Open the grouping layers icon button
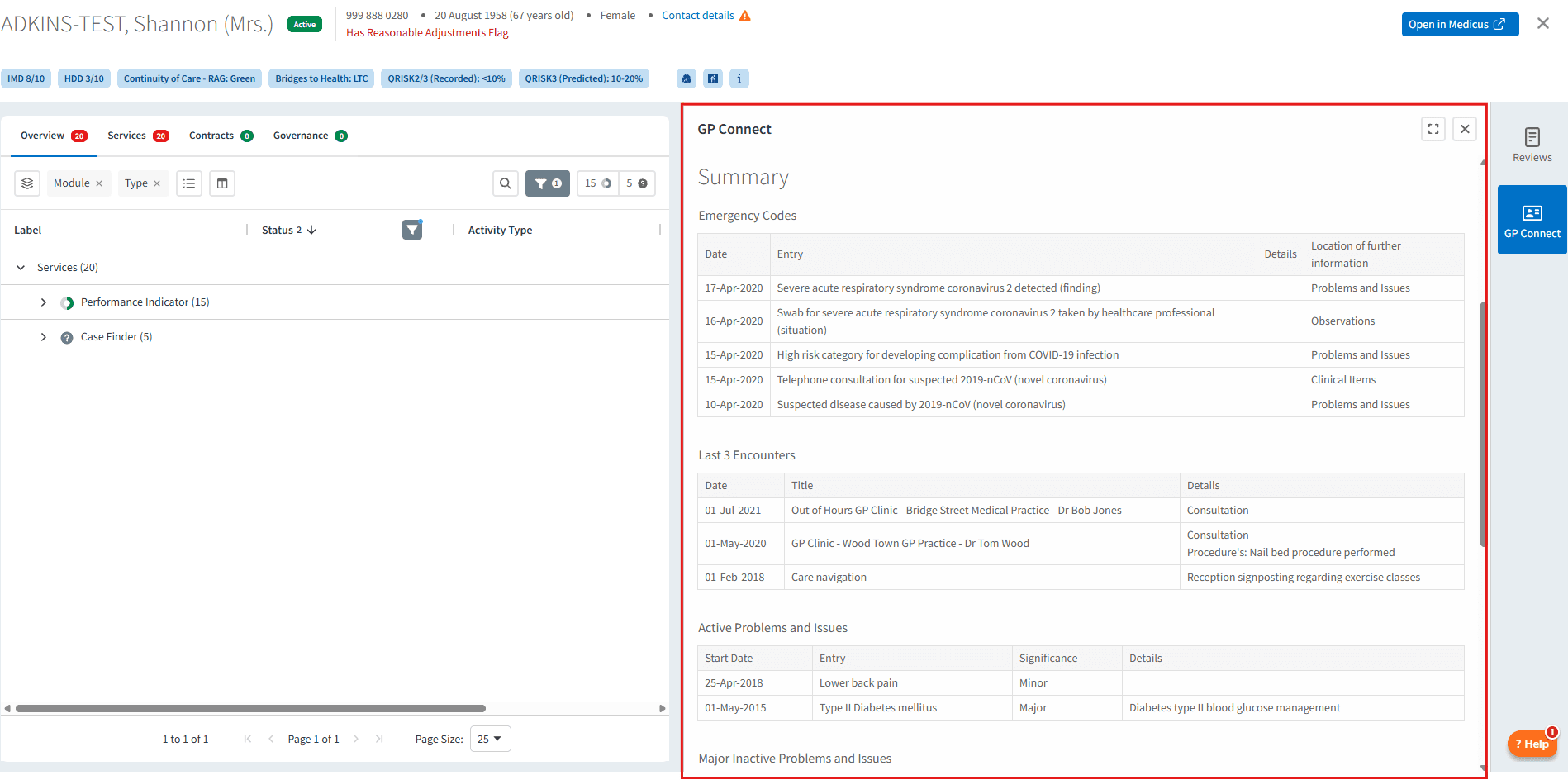This screenshot has width=1568, height=780. click(27, 183)
